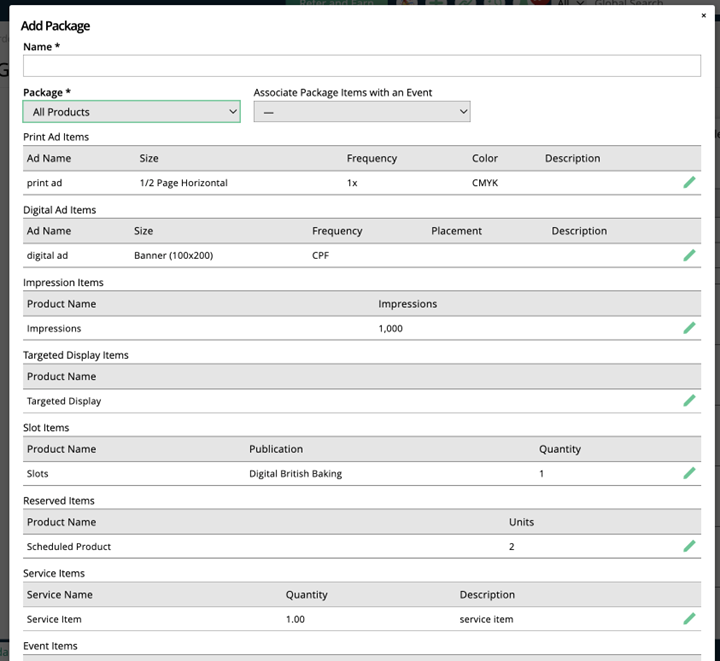This screenshot has width=720, height=661.
Task: Select the 'CPF' frequency cell
Action: 321,255
